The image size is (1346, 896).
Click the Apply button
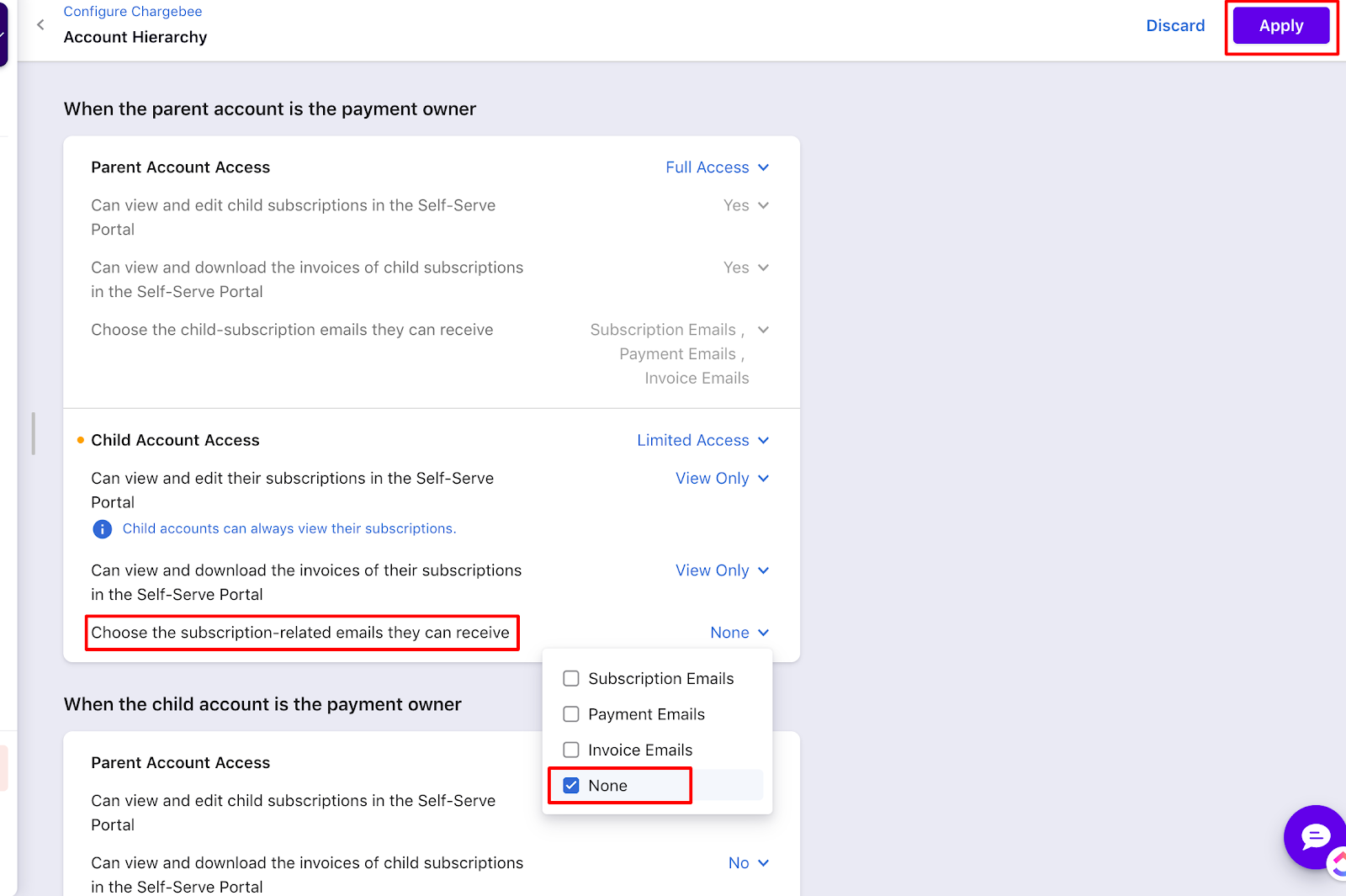click(x=1281, y=26)
